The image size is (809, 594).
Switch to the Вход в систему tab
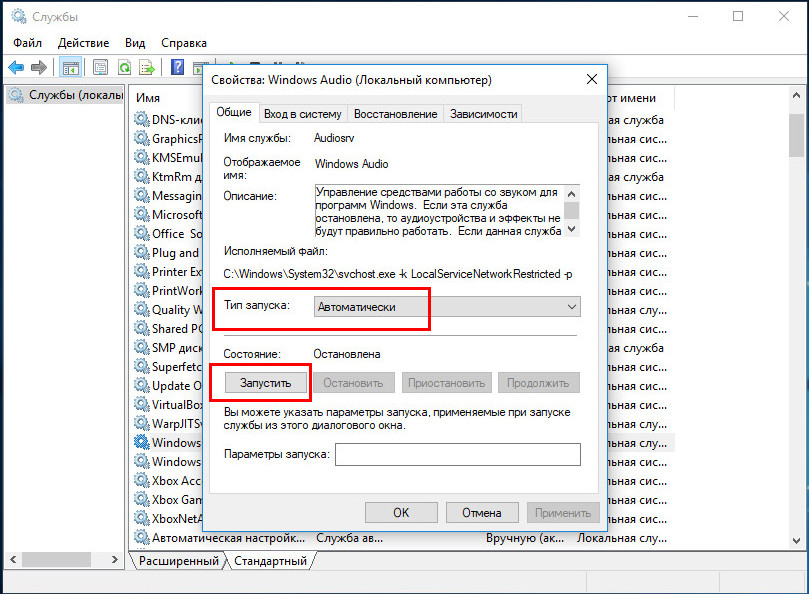[303, 114]
